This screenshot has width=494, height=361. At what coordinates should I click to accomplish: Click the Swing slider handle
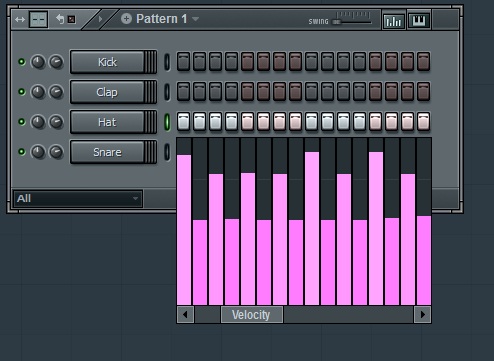click(x=337, y=22)
